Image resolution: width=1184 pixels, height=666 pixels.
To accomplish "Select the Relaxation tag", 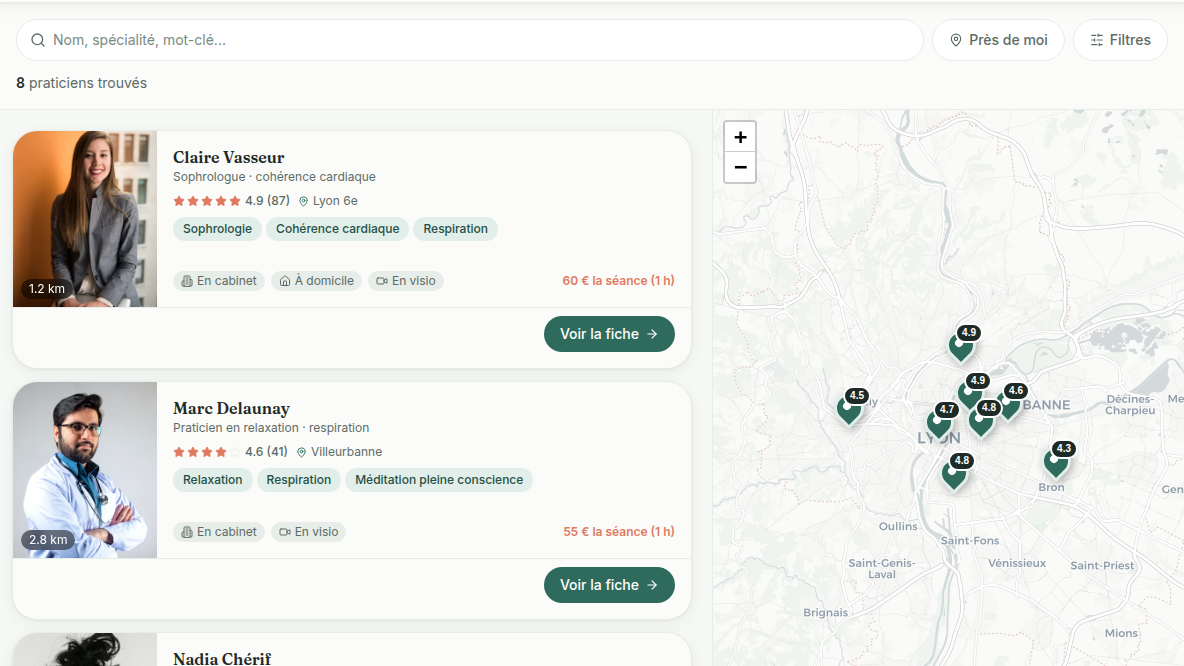I will 212,479.
